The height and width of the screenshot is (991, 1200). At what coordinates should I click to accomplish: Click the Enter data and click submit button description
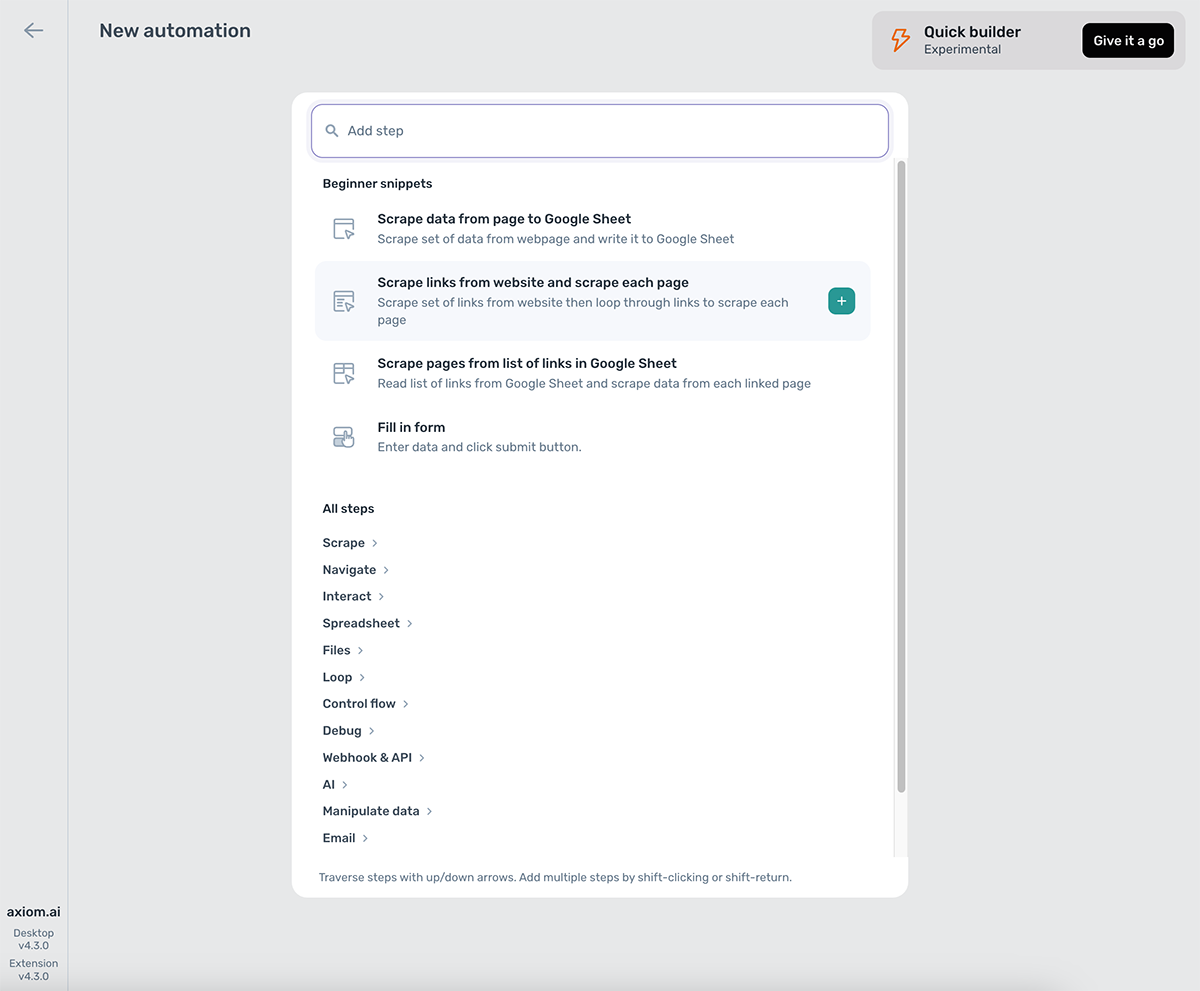click(479, 447)
